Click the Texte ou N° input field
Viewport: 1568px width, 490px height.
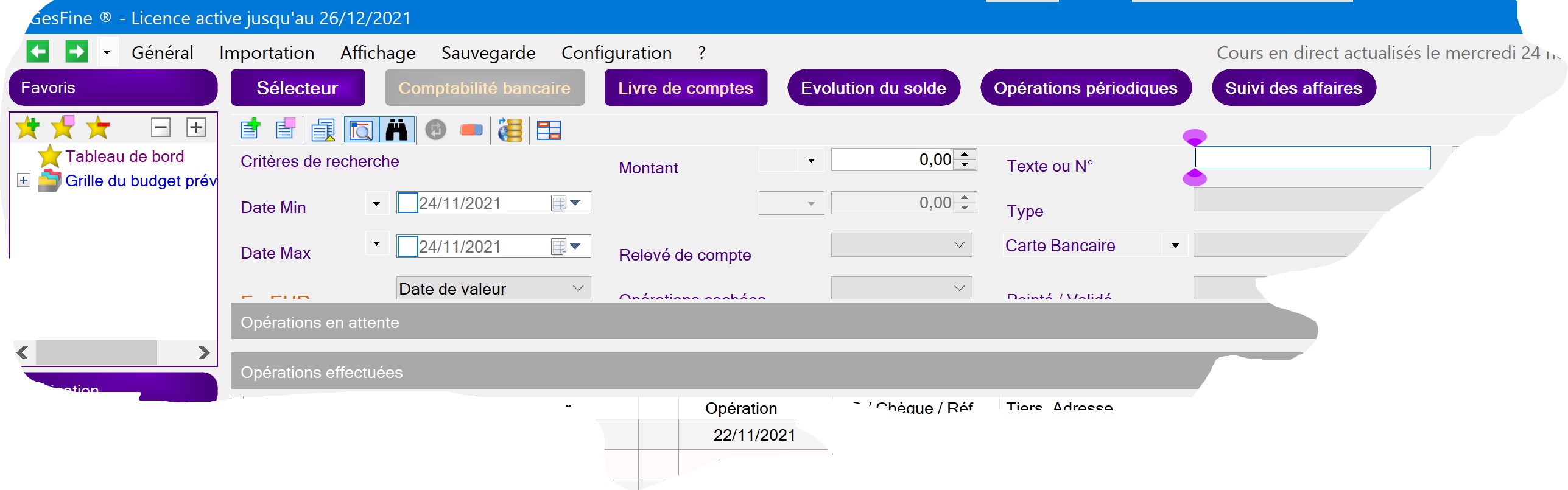coord(1312,158)
